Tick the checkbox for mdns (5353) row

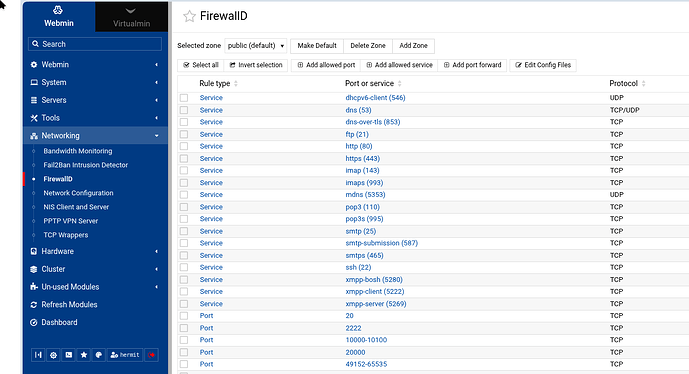tap(184, 195)
